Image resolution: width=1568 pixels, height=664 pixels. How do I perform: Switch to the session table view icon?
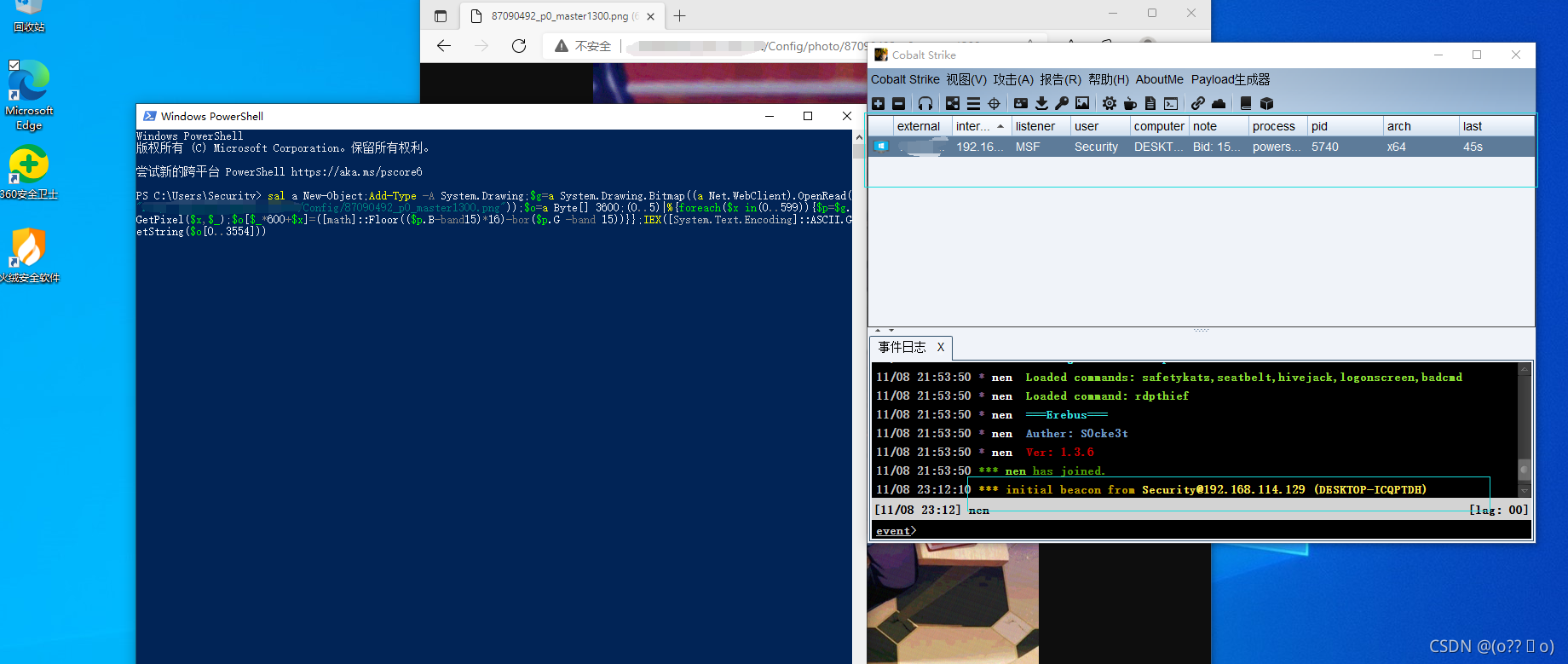point(973,103)
